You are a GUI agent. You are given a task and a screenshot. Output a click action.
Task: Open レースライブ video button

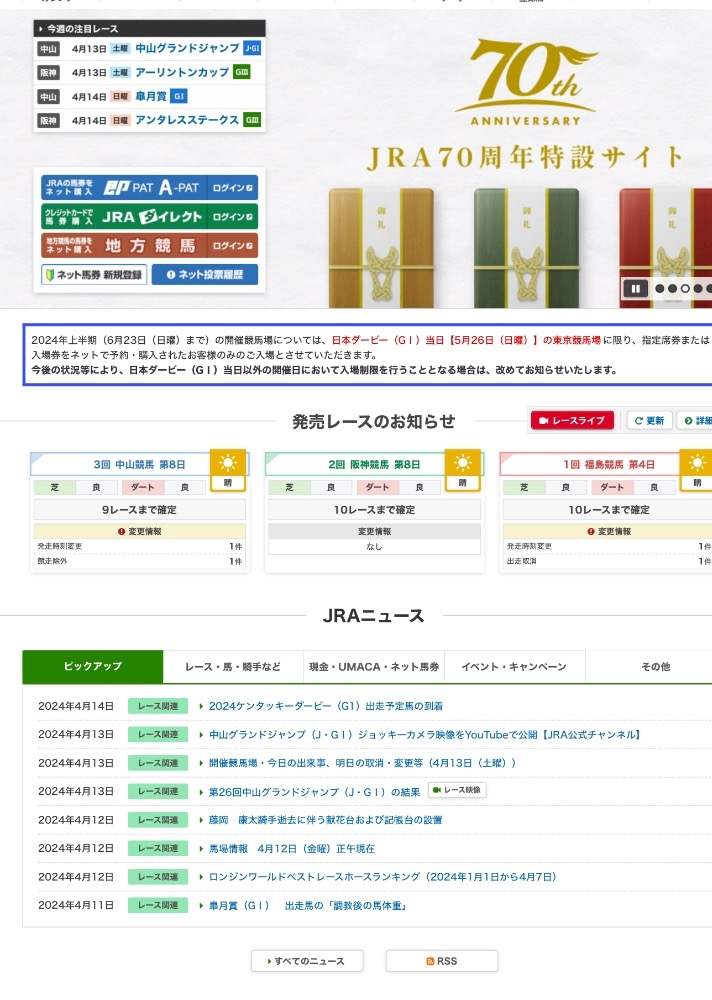pyautogui.click(x=572, y=420)
